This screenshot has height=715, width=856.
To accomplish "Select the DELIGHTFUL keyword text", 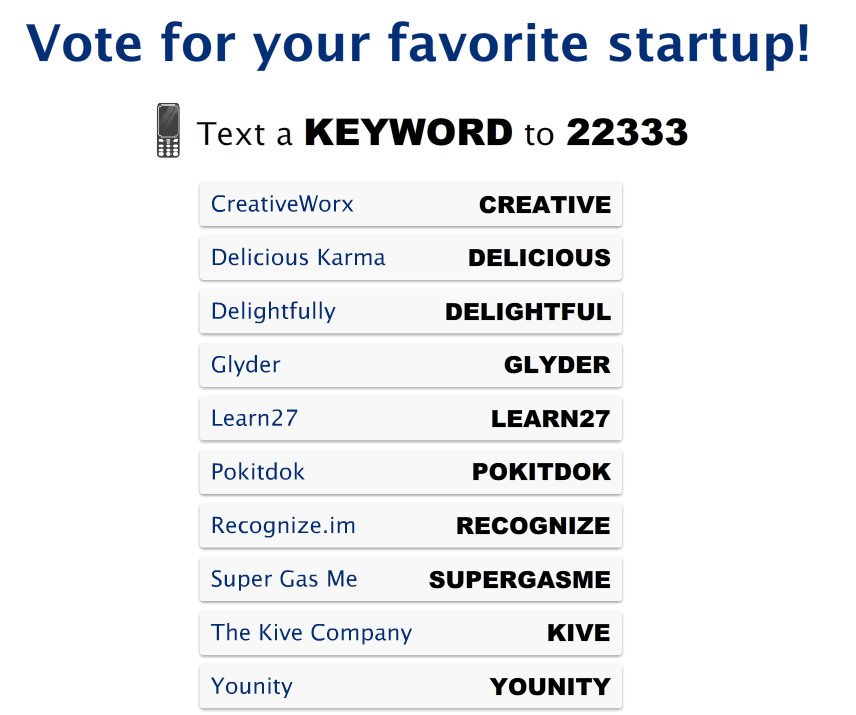I will coord(528,312).
